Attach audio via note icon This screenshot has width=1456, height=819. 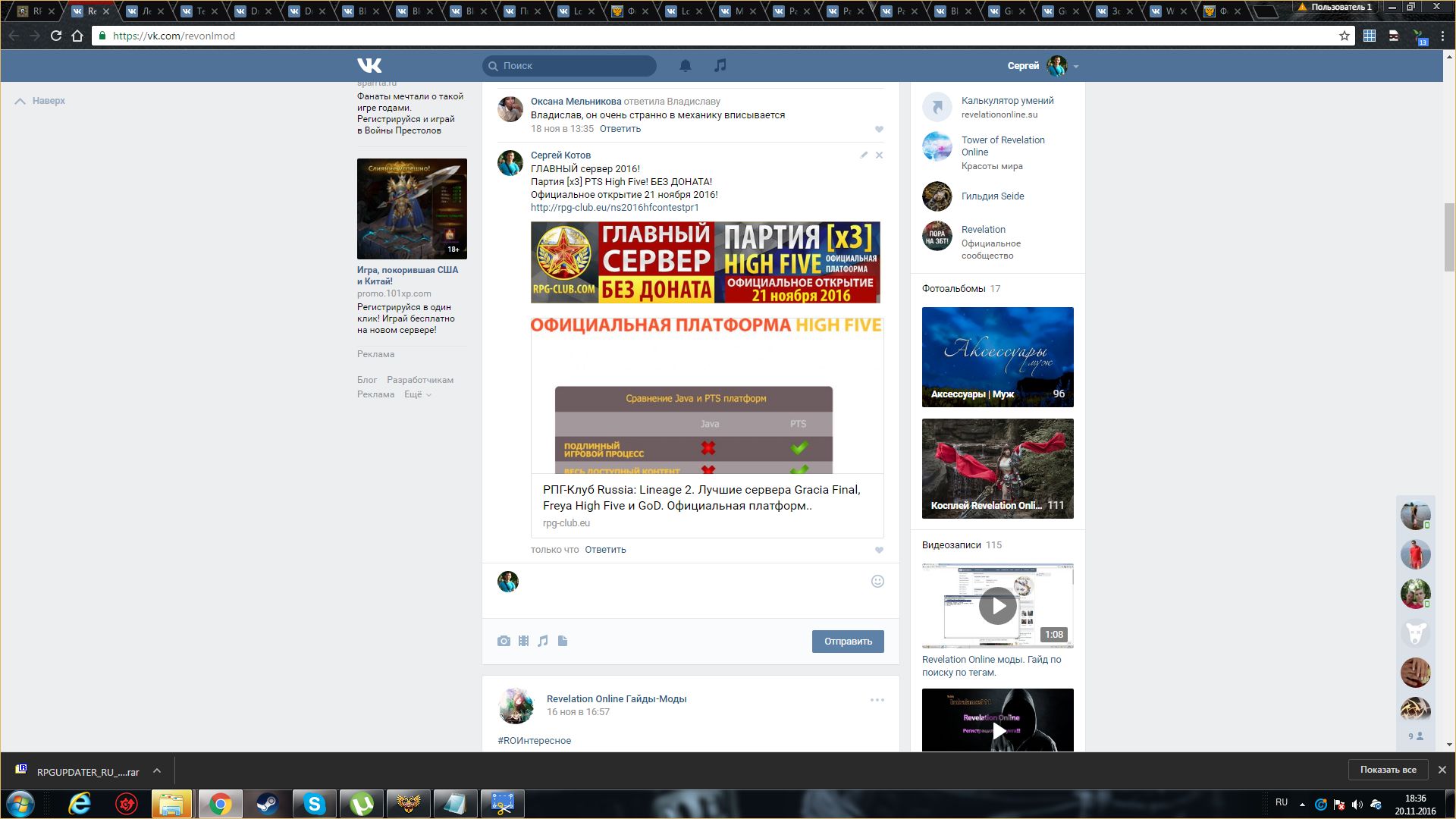tap(543, 641)
